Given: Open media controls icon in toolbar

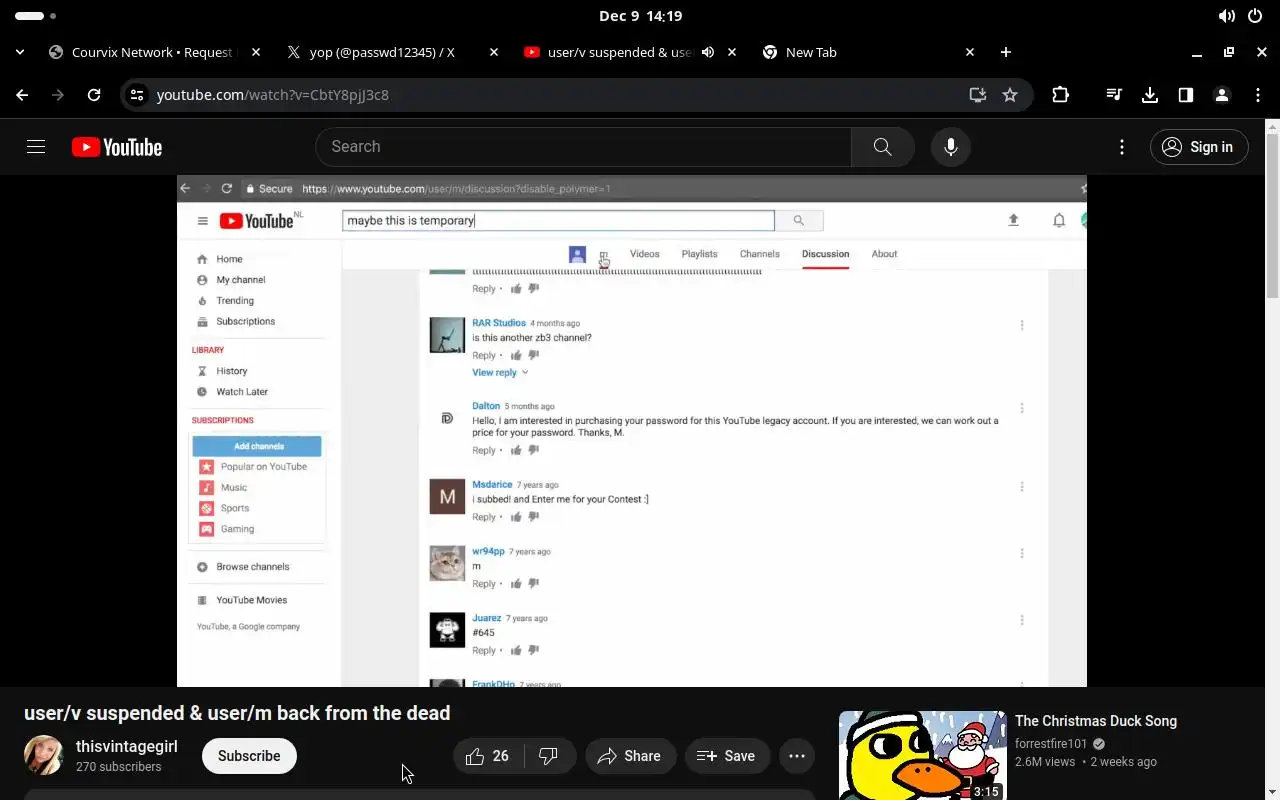Looking at the screenshot, I should point(1114,95).
